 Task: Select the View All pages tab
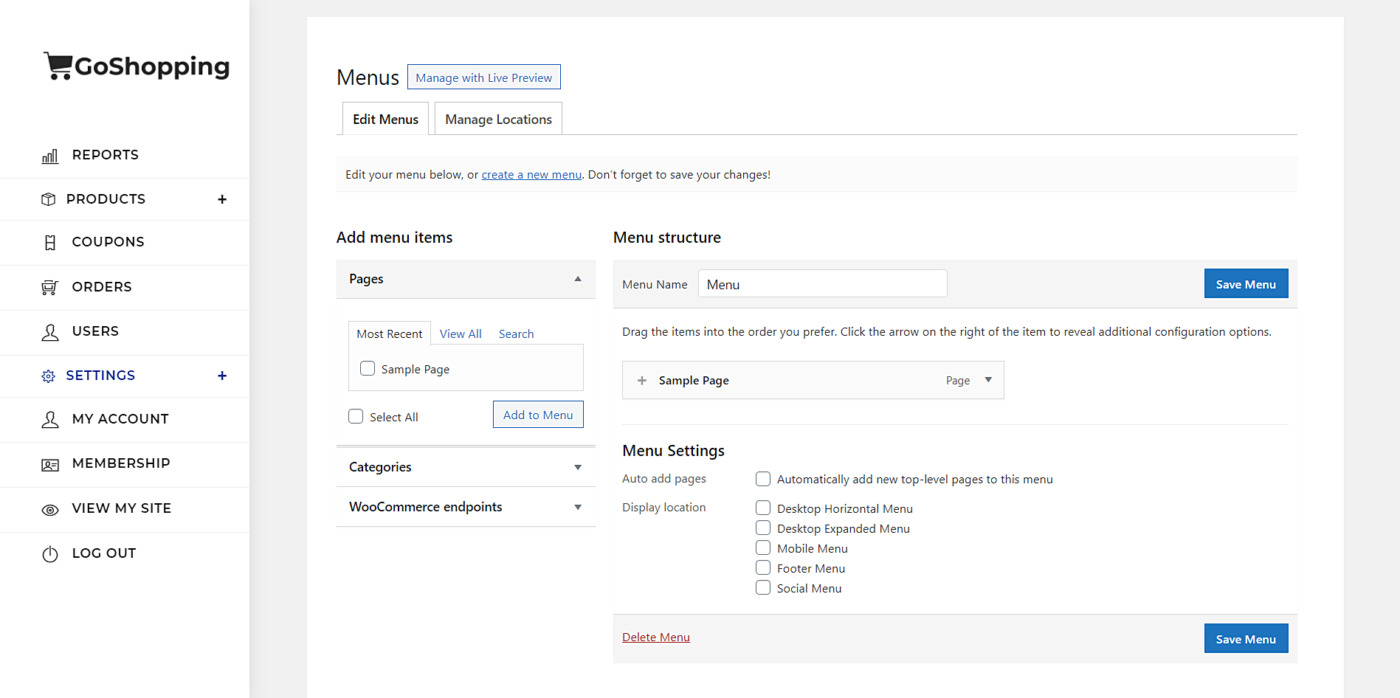(461, 334)
